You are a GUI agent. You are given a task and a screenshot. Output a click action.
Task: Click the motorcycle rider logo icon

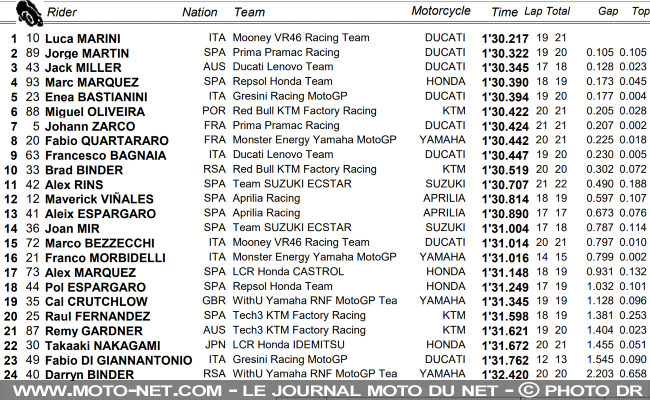(x=29, y=13)
